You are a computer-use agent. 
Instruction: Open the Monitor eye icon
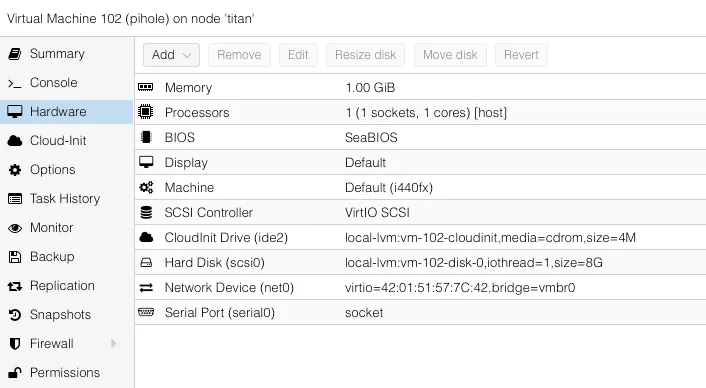coord(15,228)
